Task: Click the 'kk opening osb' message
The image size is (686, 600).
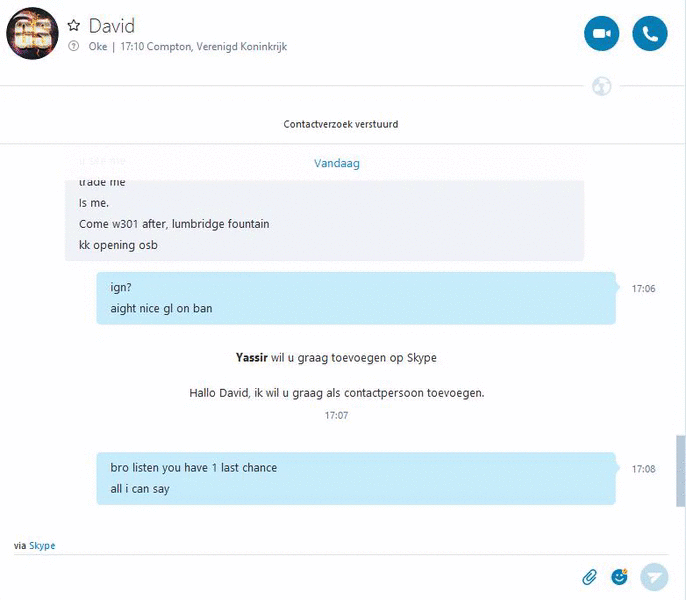Action: click(x=118, y=245)
